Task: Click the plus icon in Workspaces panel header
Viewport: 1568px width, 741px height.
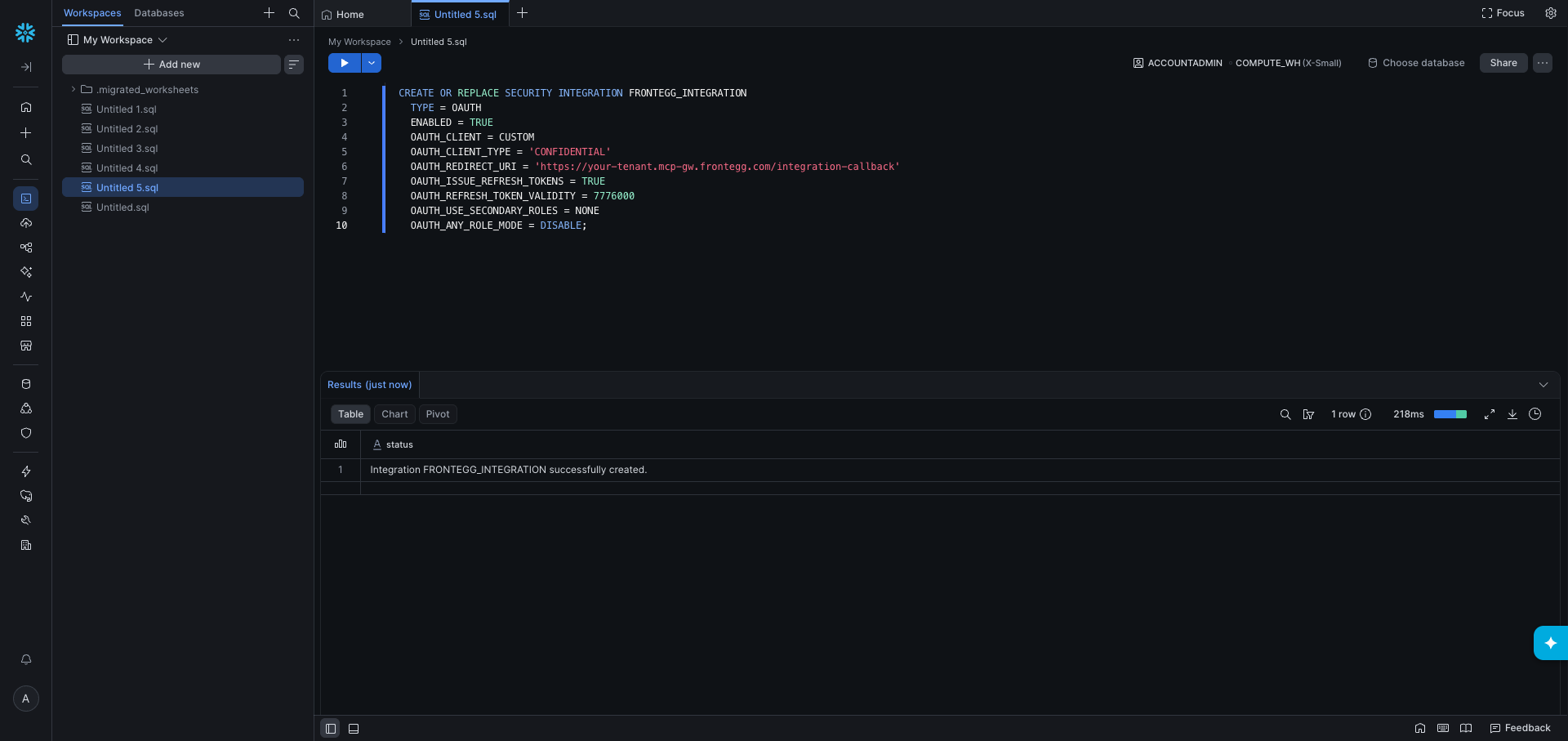Action: 269,13
